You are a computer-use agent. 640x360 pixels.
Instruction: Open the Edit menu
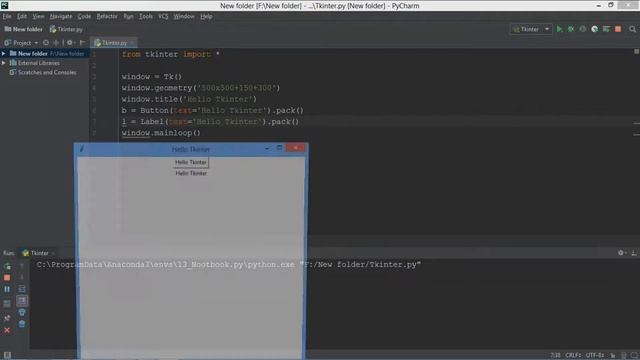click(22, 16)
